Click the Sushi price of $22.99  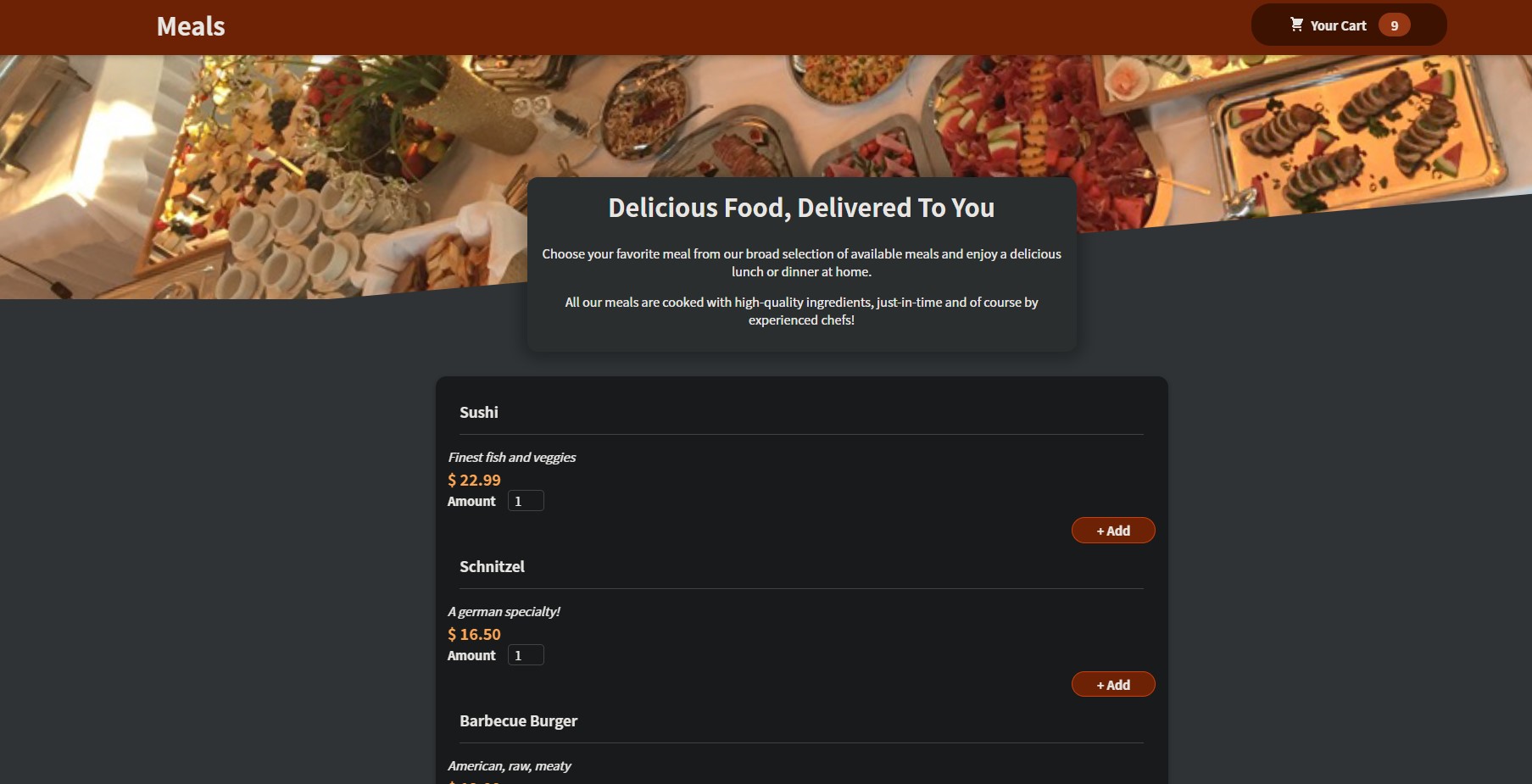pos(474,480)
